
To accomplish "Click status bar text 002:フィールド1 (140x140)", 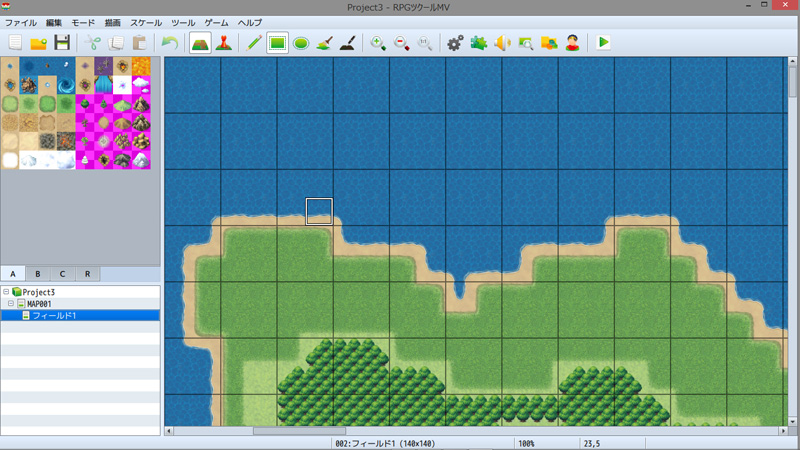I will point(385,444).
